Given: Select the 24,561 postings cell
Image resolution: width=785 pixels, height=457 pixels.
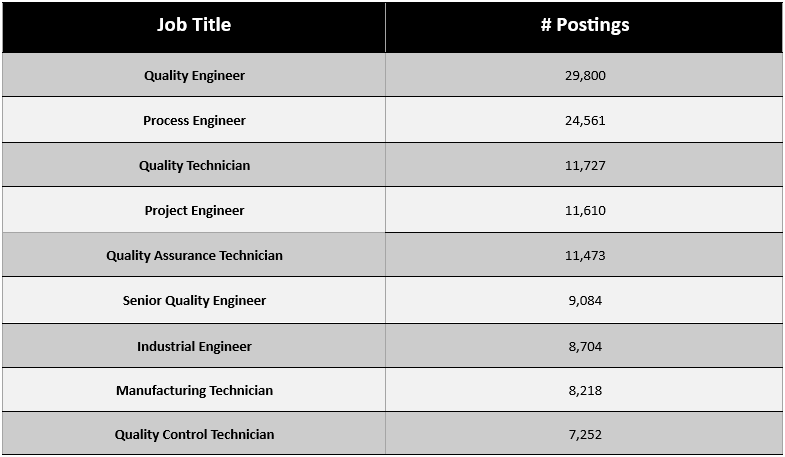Looking at the screenshot, I should 585,121.
